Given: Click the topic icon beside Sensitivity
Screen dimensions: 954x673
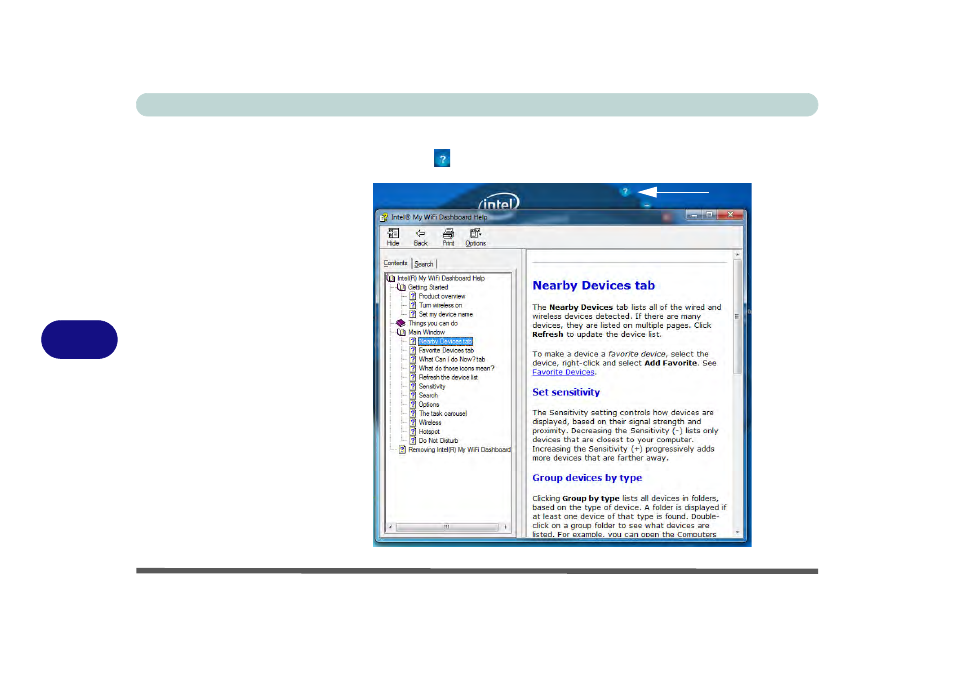Looking at the screenshot, I should point(413,386).
